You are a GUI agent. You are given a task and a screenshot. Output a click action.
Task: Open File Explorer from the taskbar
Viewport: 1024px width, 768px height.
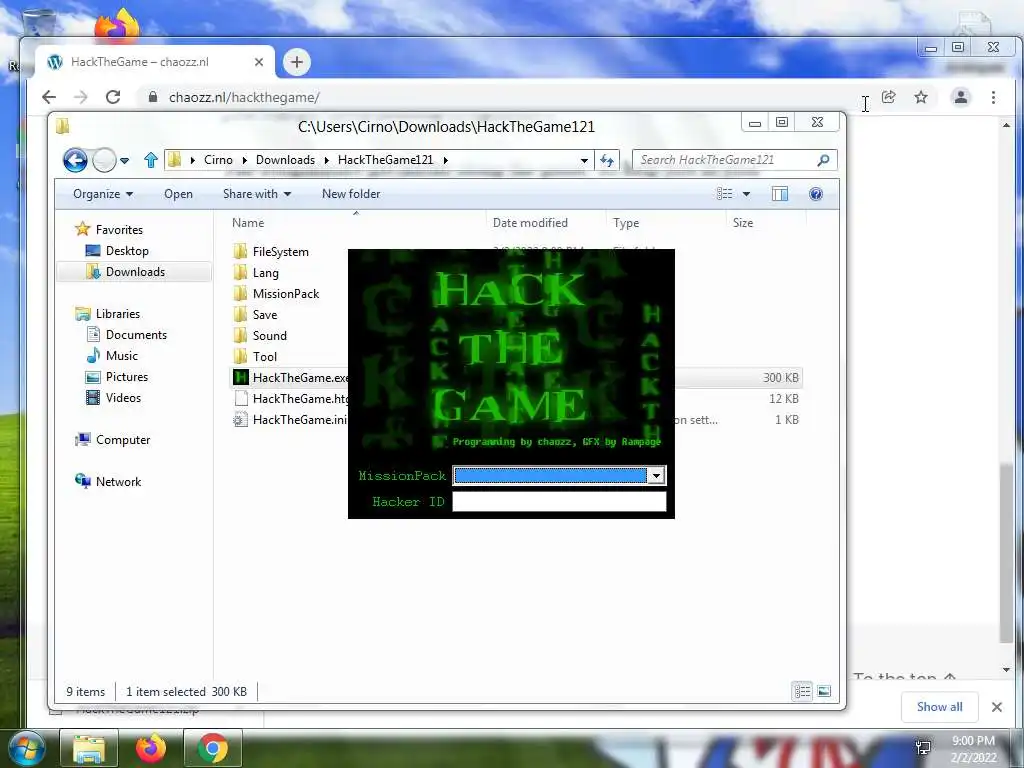(x=89, y=748)
